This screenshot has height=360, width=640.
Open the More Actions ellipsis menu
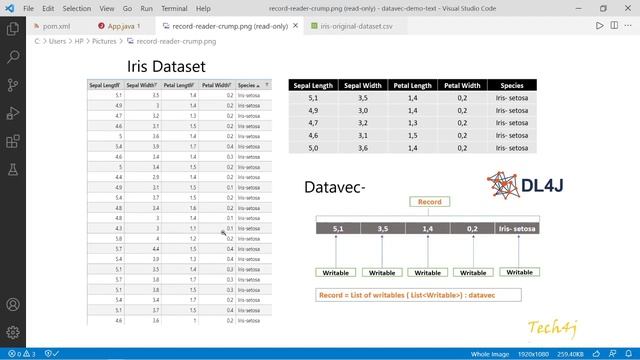628,26
